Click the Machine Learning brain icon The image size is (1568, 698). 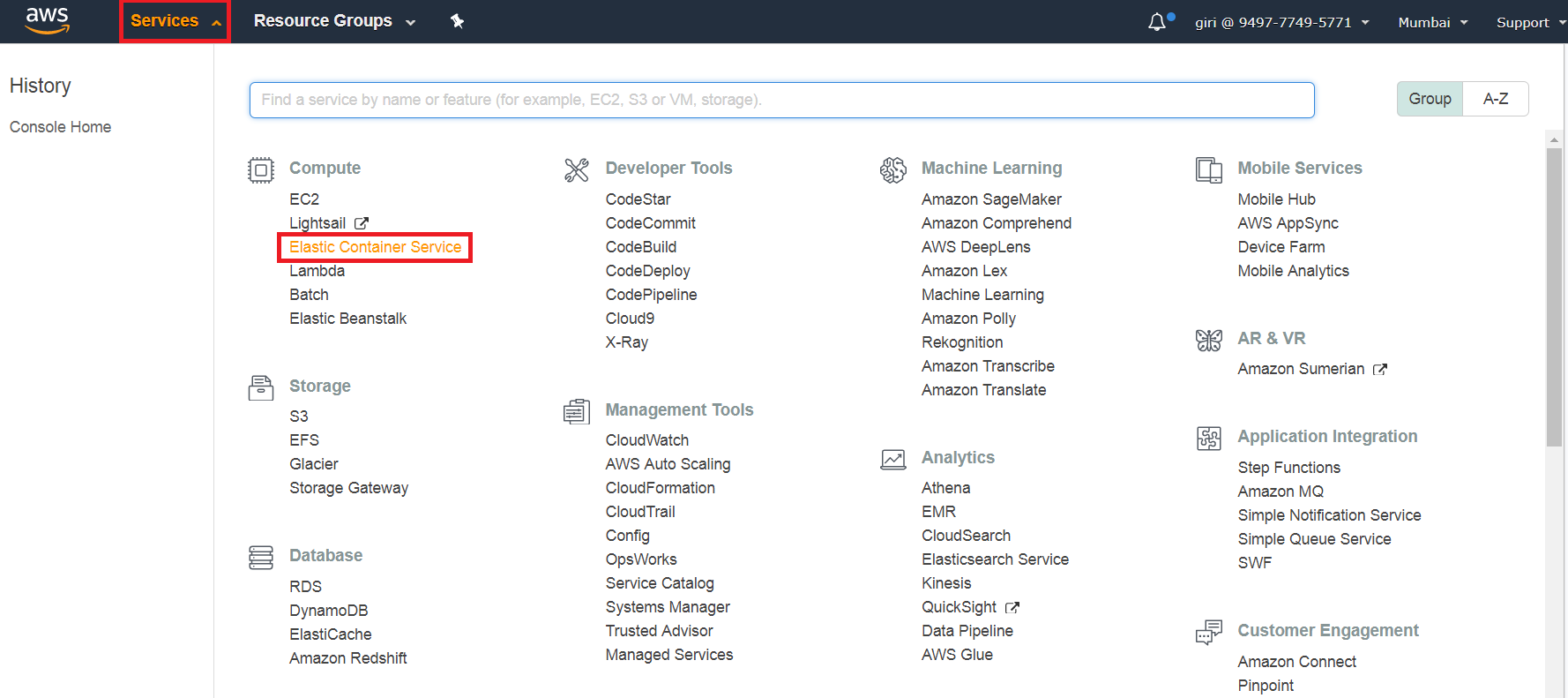[x=892, y=169]
